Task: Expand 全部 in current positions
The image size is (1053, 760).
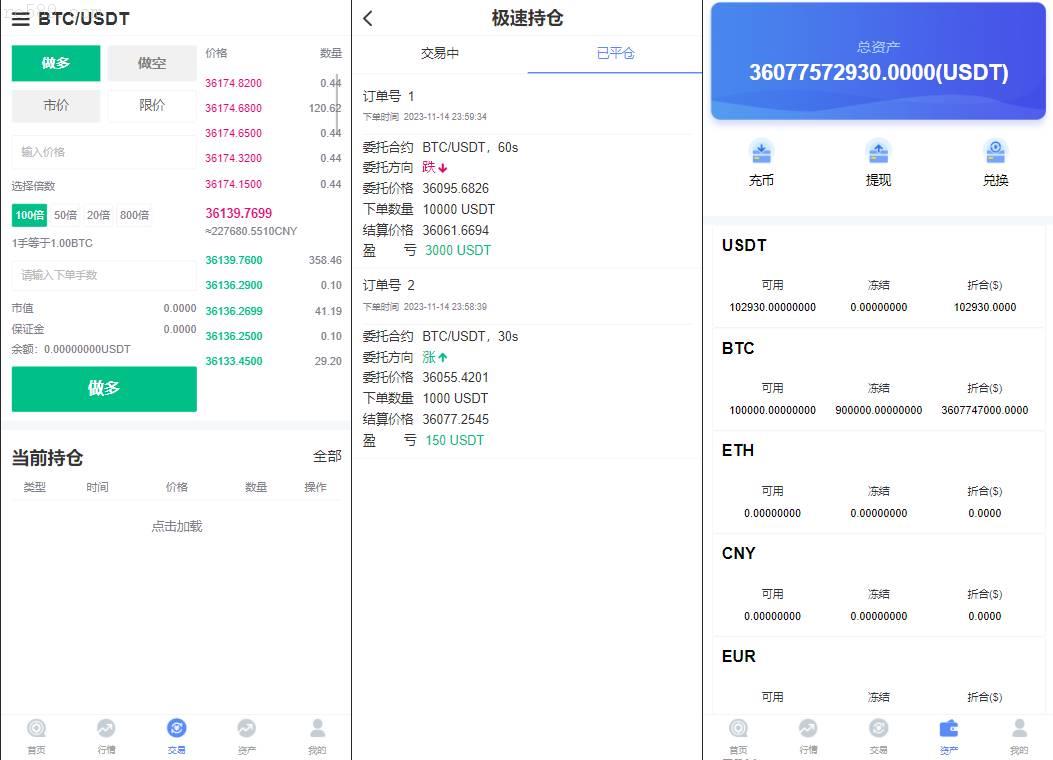Action: point(327,457)
